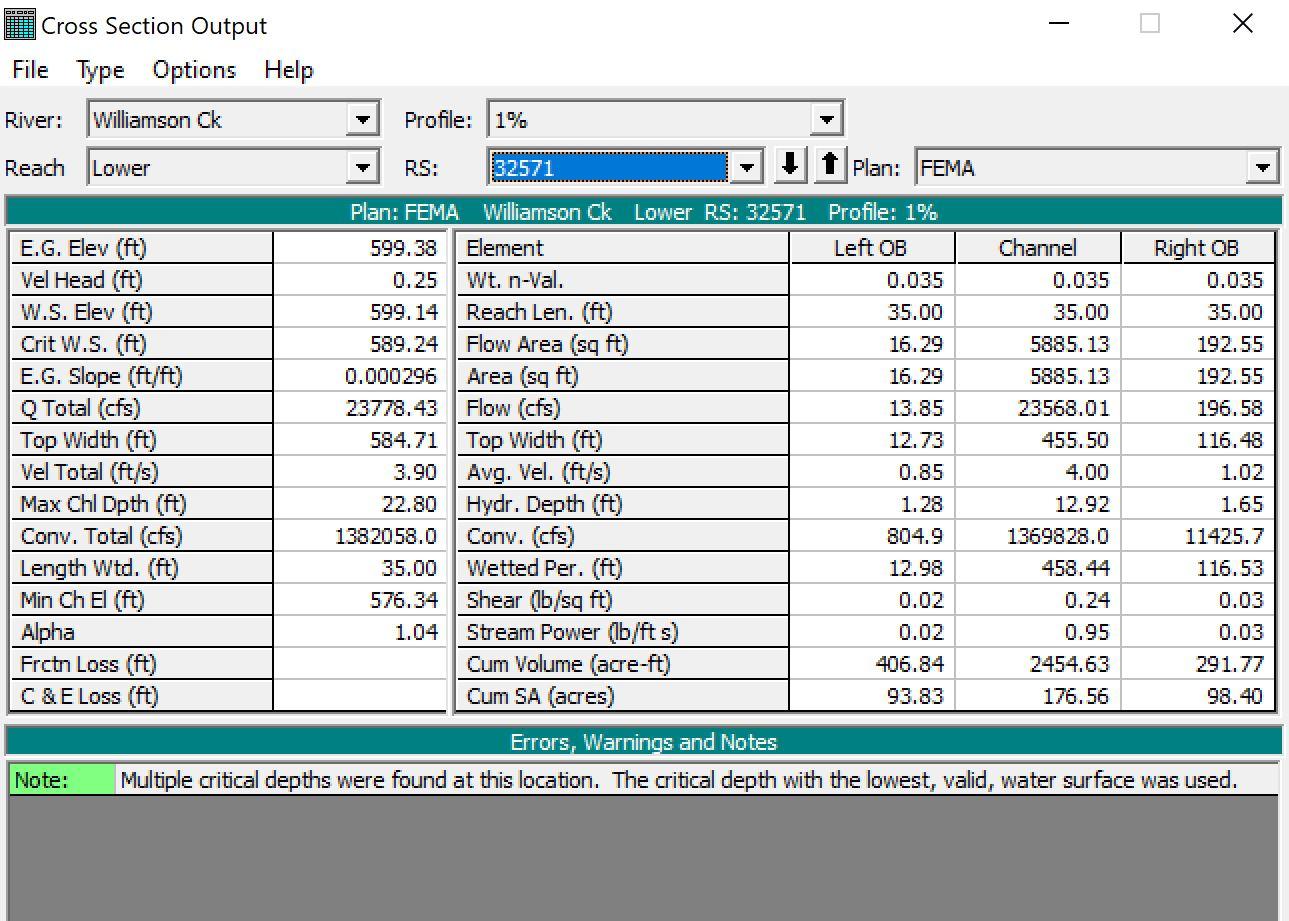Select the Channel Avg. Vel. value 4.00
The image size is (1289, 921).
tap(1039, 472)
